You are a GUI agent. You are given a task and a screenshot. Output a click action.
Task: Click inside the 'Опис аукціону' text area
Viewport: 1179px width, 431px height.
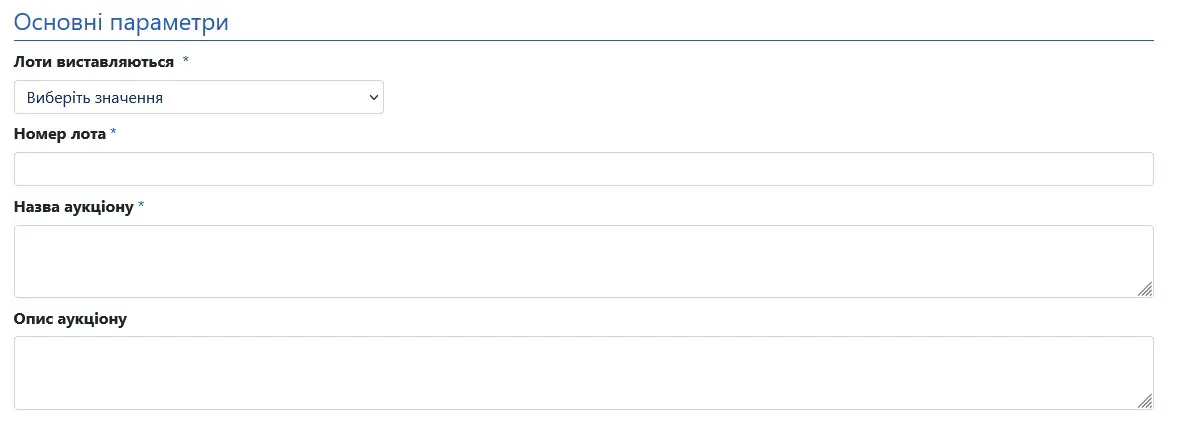click(x=583, y=373)
